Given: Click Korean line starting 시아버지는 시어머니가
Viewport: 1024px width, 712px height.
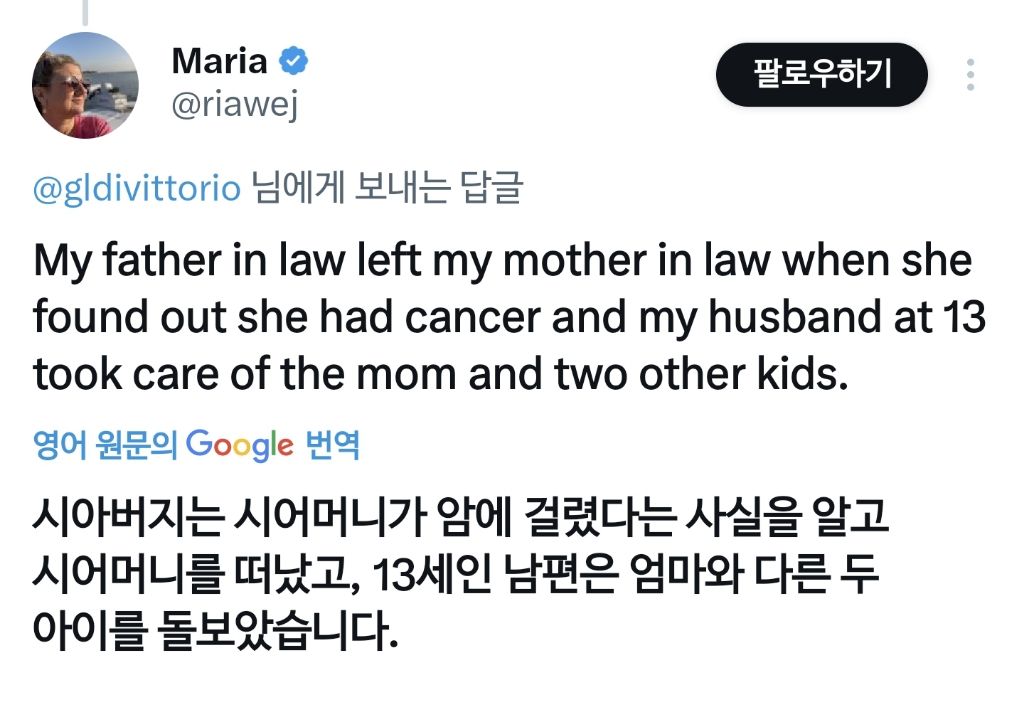Looking at the screenshot, I should click(461, 521).
